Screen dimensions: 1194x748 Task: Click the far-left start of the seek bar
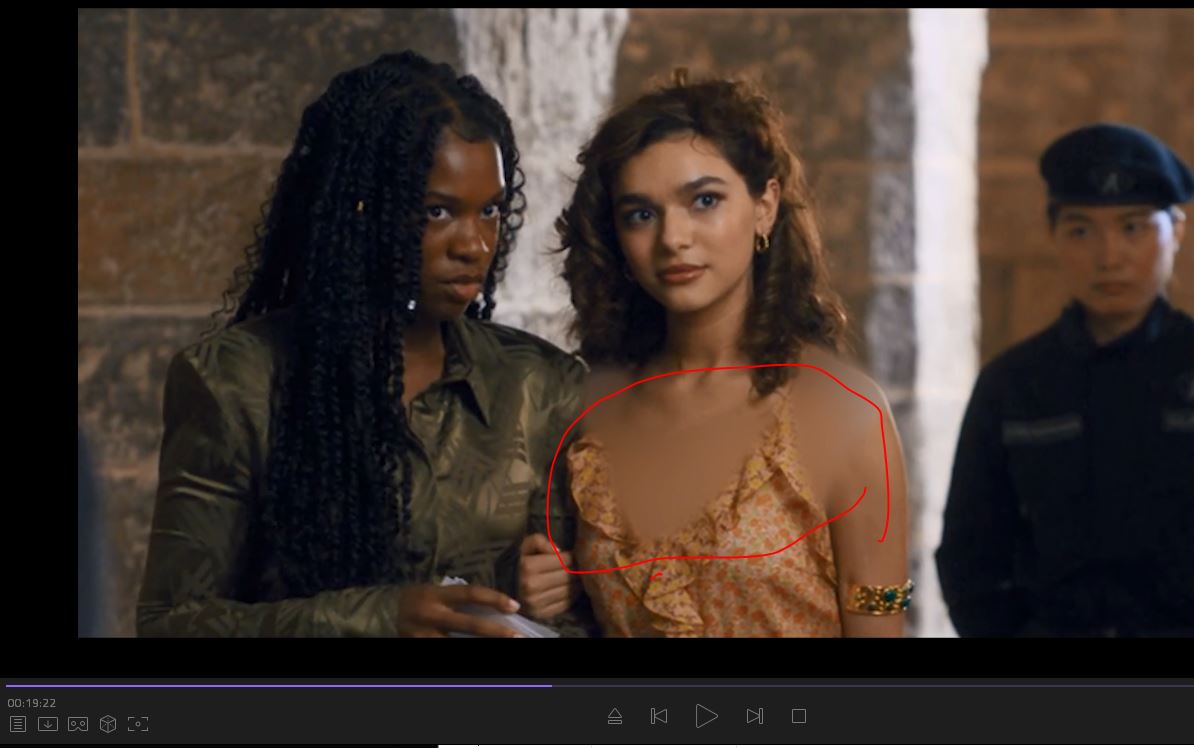8,686
